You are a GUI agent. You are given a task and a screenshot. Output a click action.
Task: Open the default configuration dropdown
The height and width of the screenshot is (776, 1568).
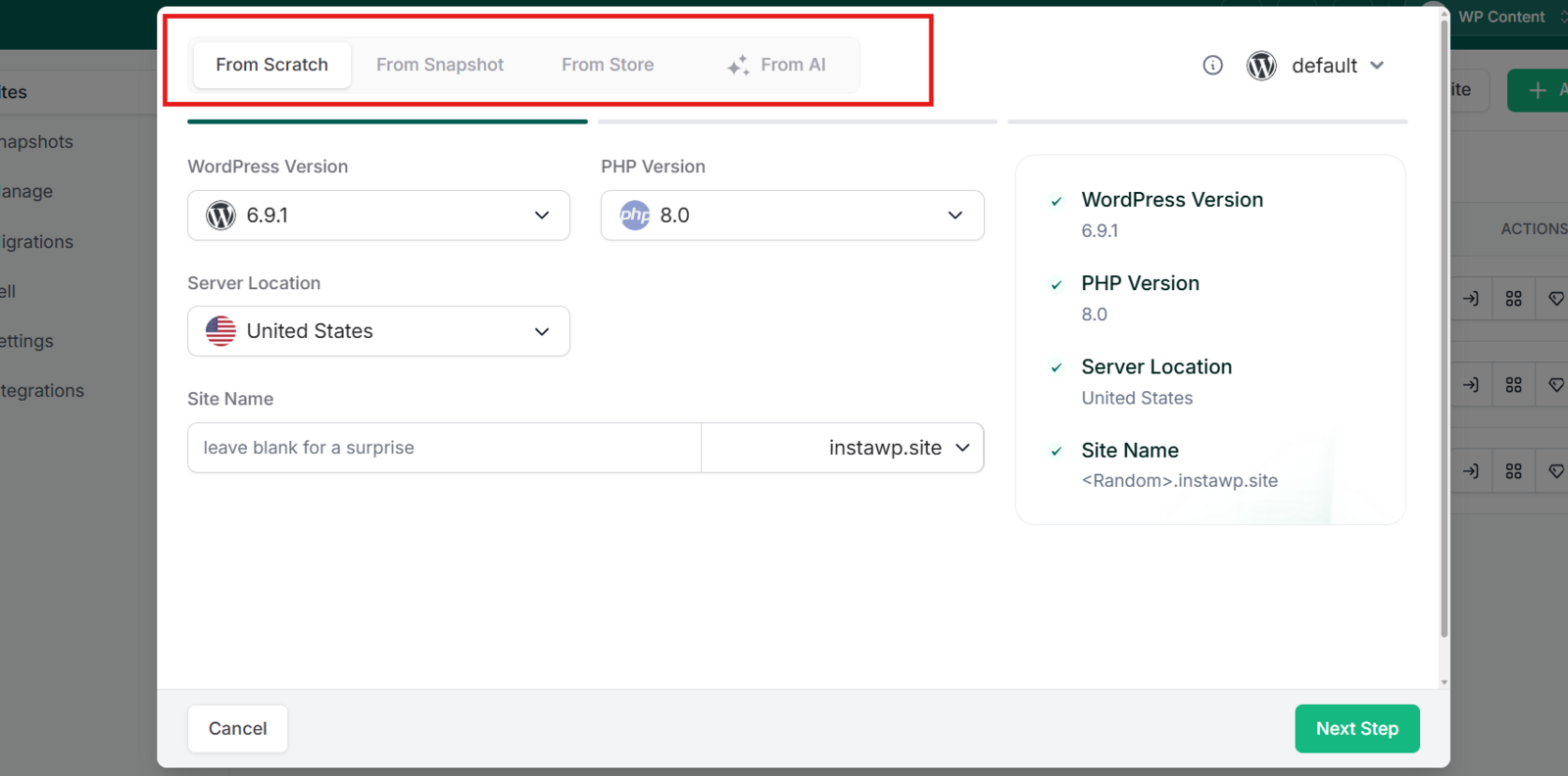point(1337,66)
